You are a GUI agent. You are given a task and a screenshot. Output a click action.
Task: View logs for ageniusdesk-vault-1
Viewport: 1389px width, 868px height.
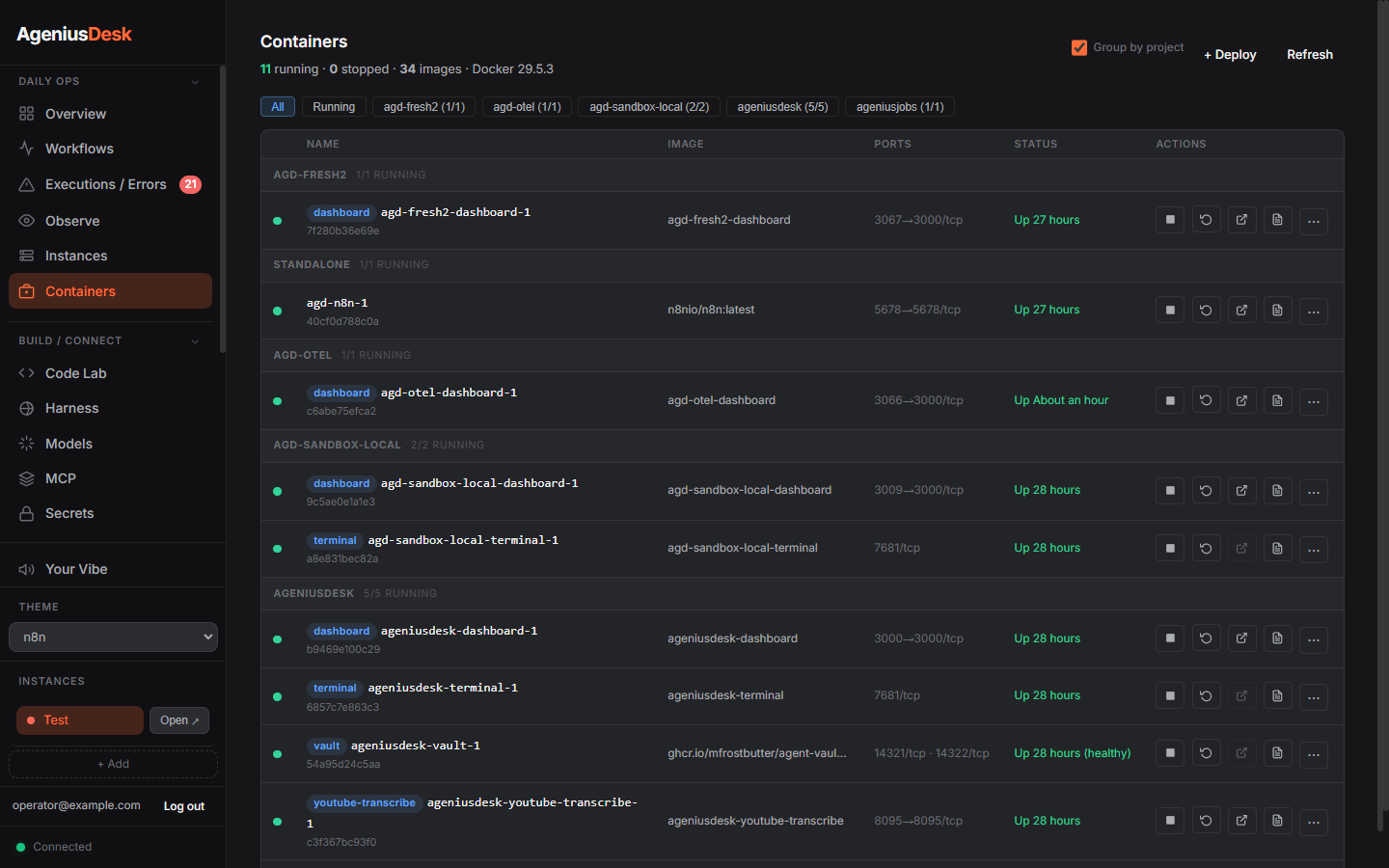[x=1277, y=753]
